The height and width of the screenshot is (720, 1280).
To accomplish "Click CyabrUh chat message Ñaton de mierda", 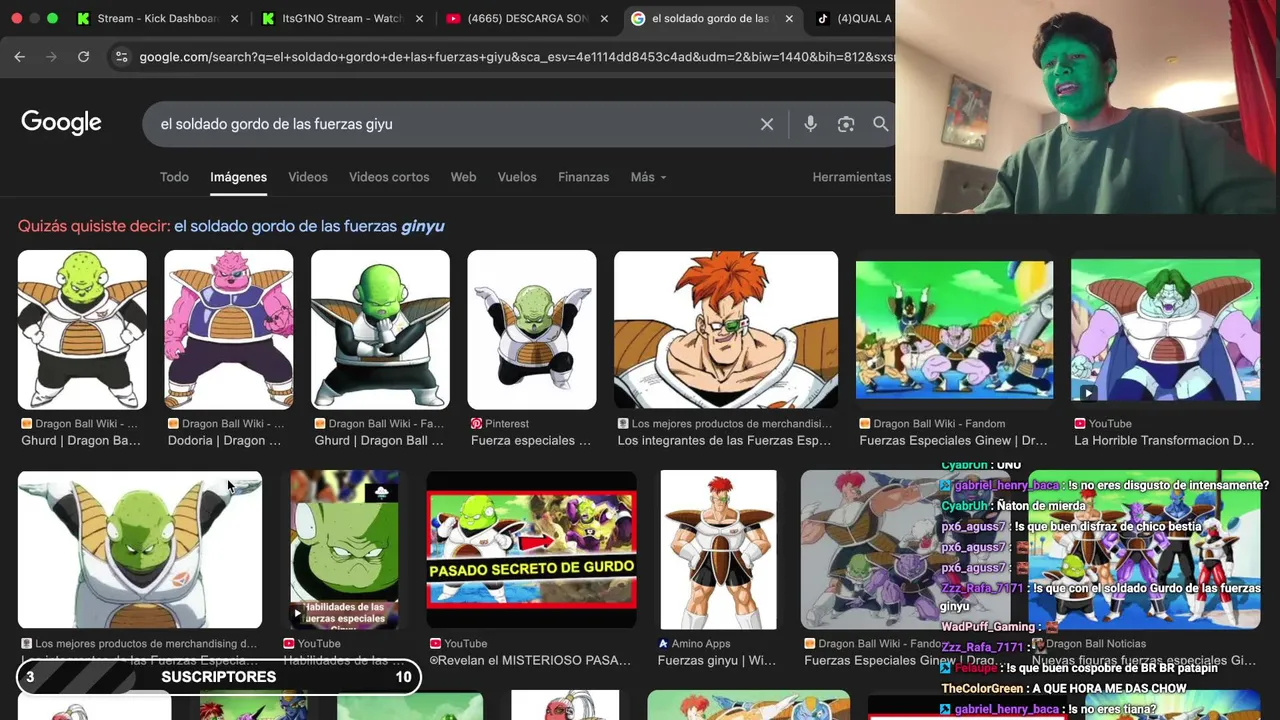I will [1013, 506].
